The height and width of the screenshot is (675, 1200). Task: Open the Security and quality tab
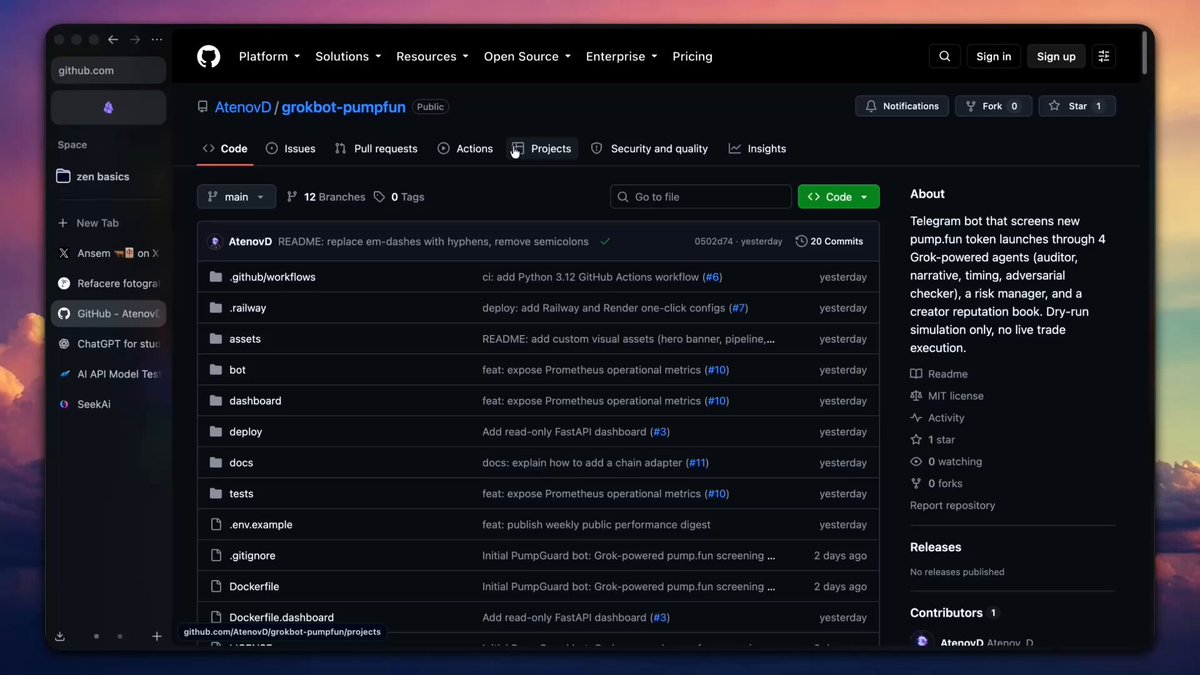click(x=649, y=149)
